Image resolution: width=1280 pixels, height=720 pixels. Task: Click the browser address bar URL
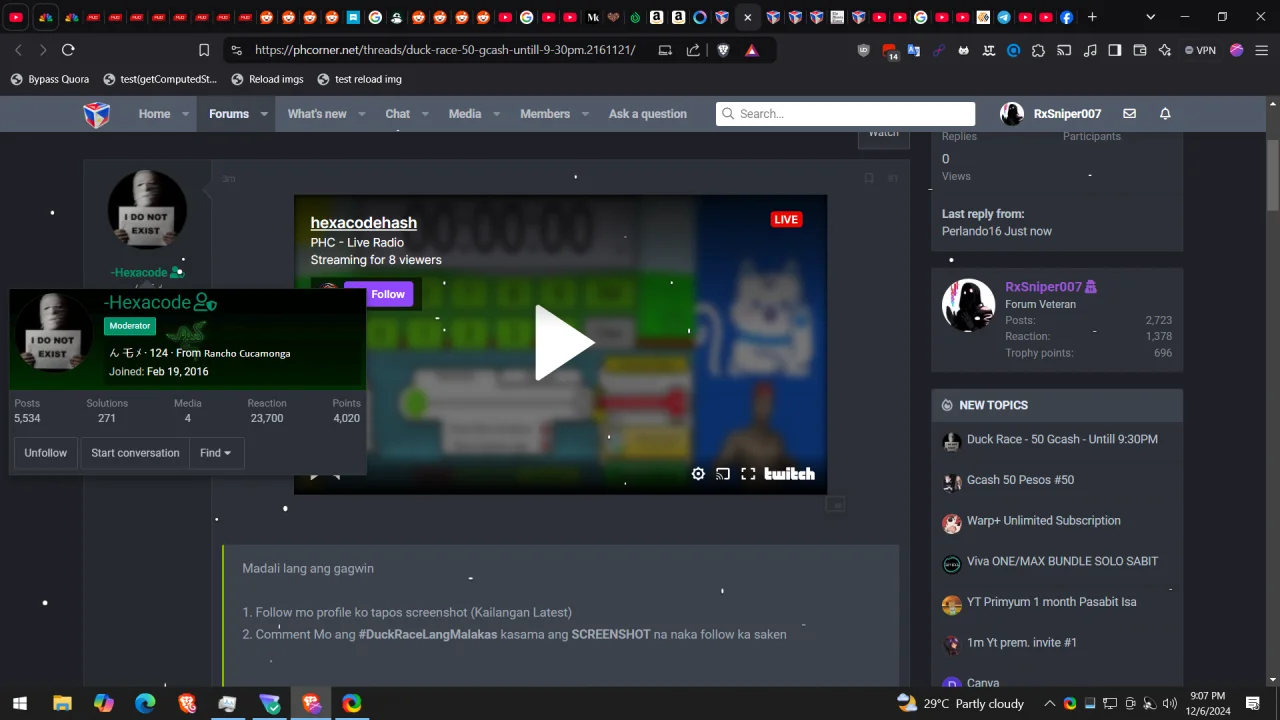445,50
